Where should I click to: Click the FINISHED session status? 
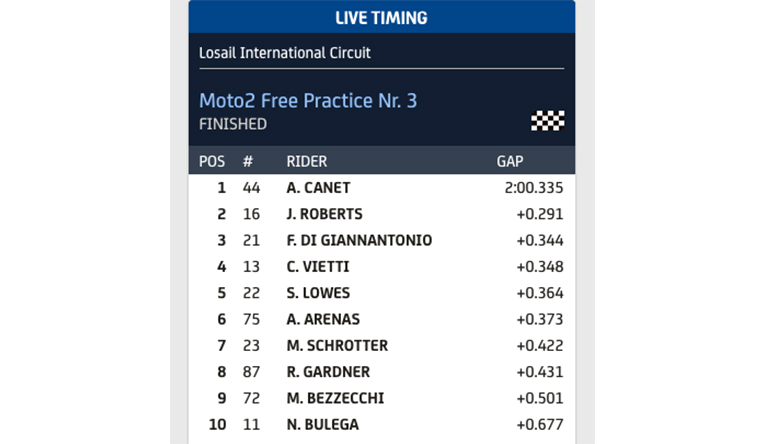(233, 125)
